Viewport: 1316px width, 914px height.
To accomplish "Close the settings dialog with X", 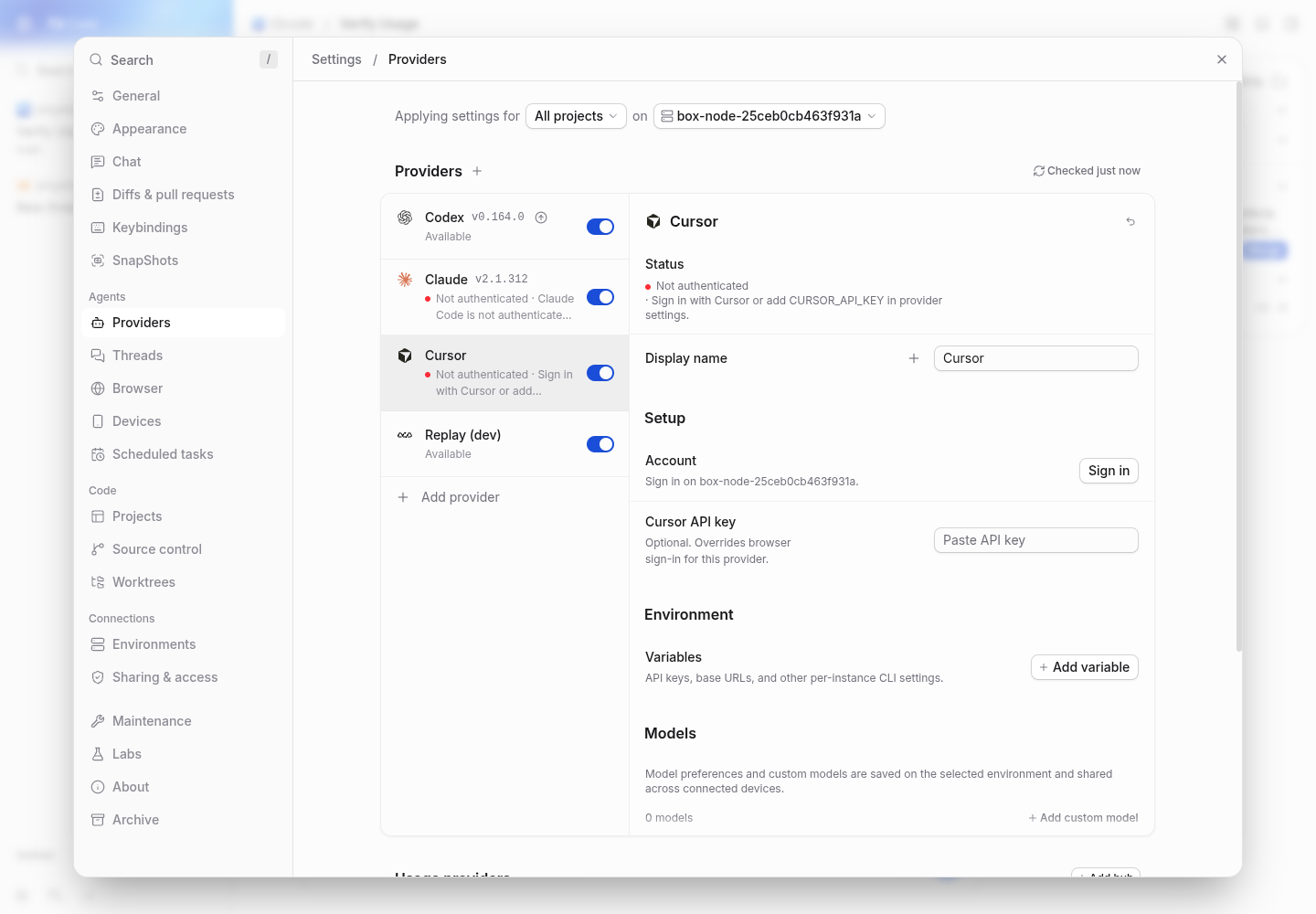I will [1222, 59].
